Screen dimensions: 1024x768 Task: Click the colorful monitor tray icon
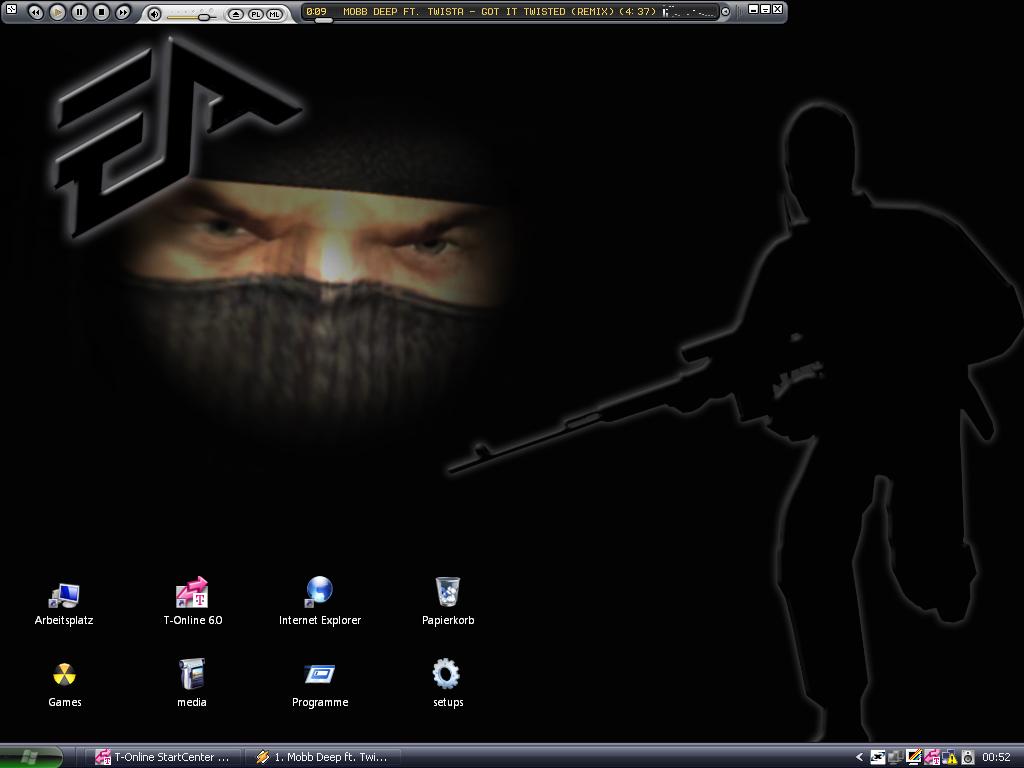[x=914, y=757]
